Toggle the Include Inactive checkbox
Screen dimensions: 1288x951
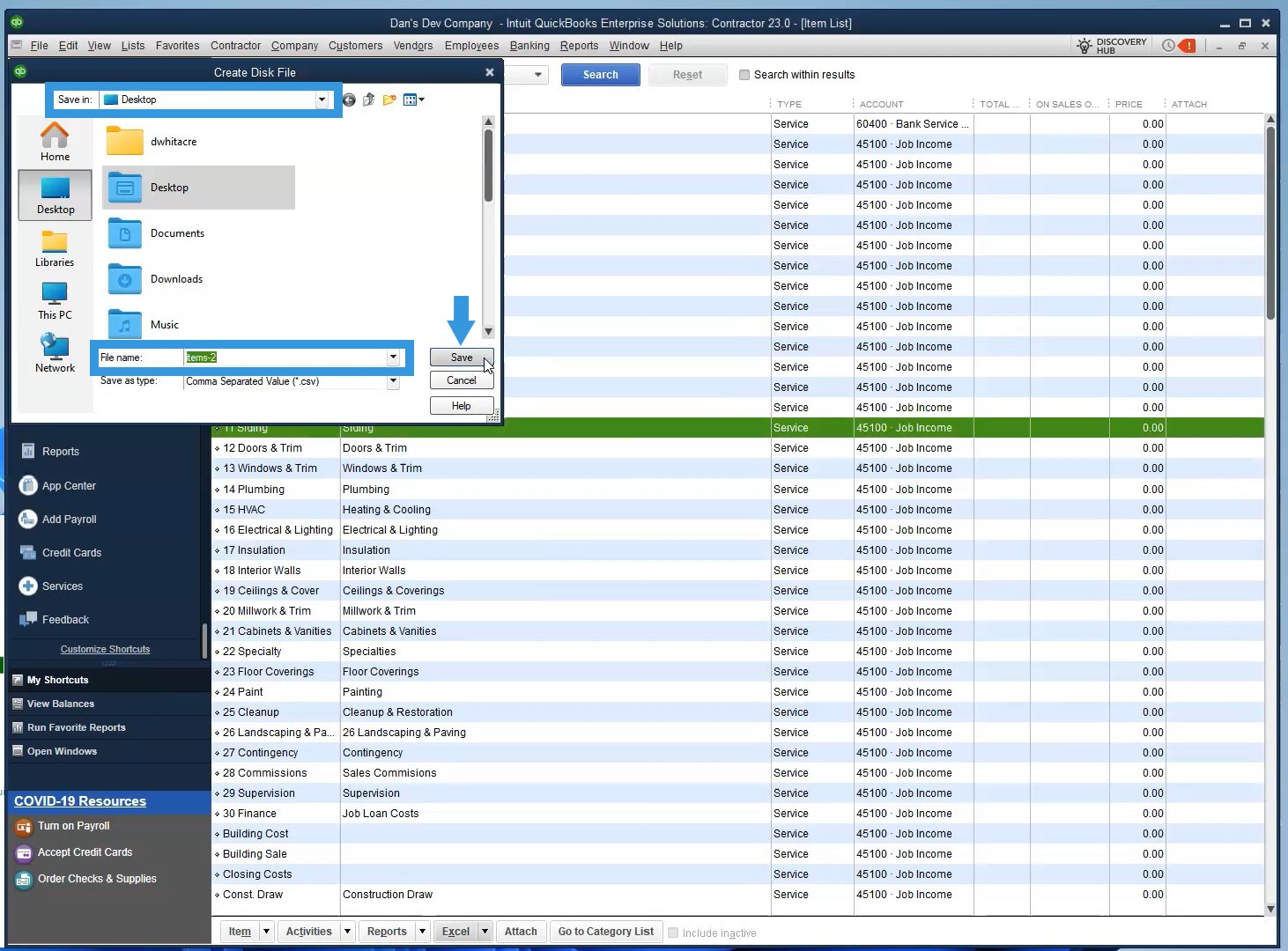pos(673,933)
